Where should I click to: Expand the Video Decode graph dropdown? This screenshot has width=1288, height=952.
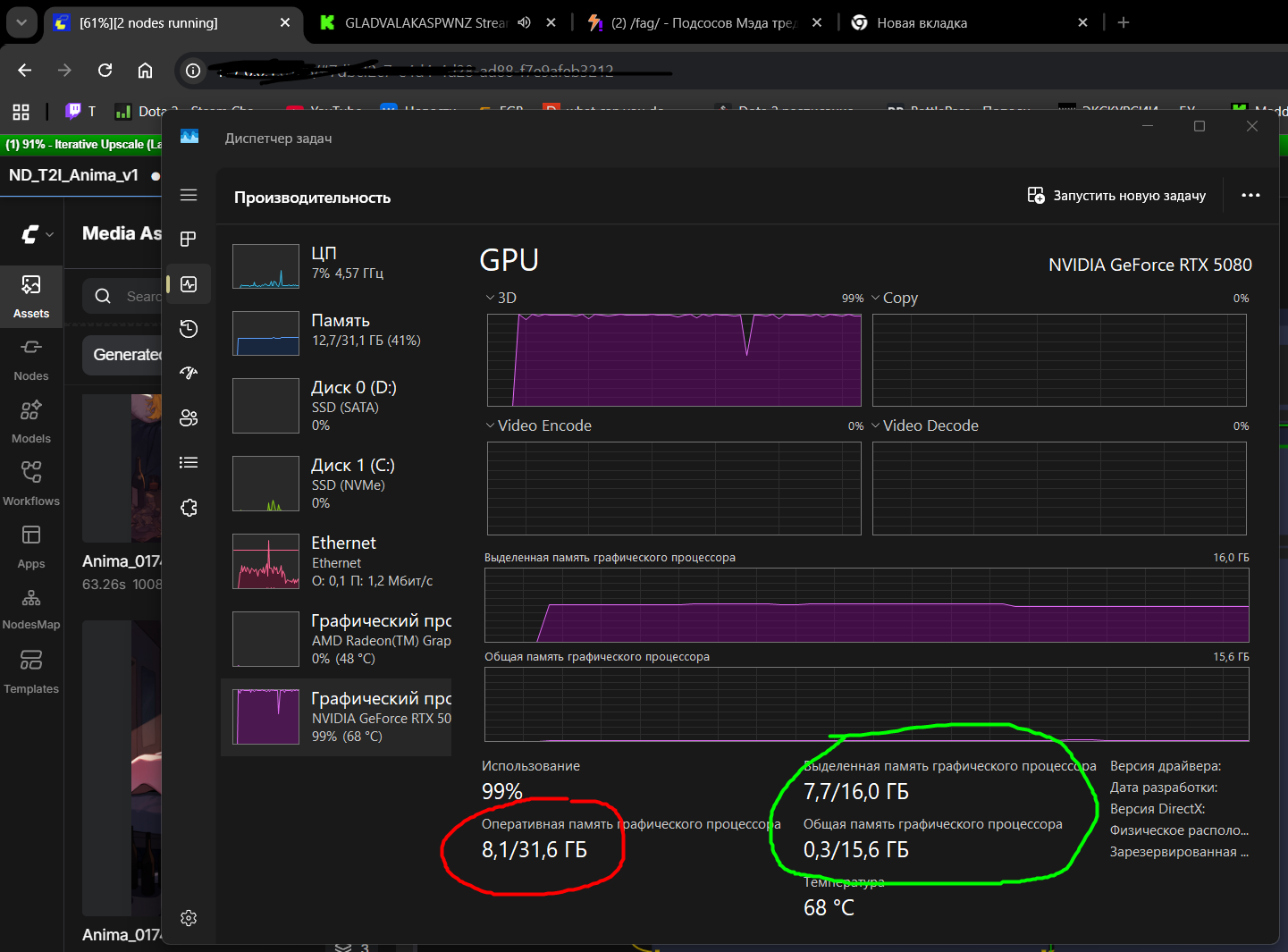tap(876, 425)
